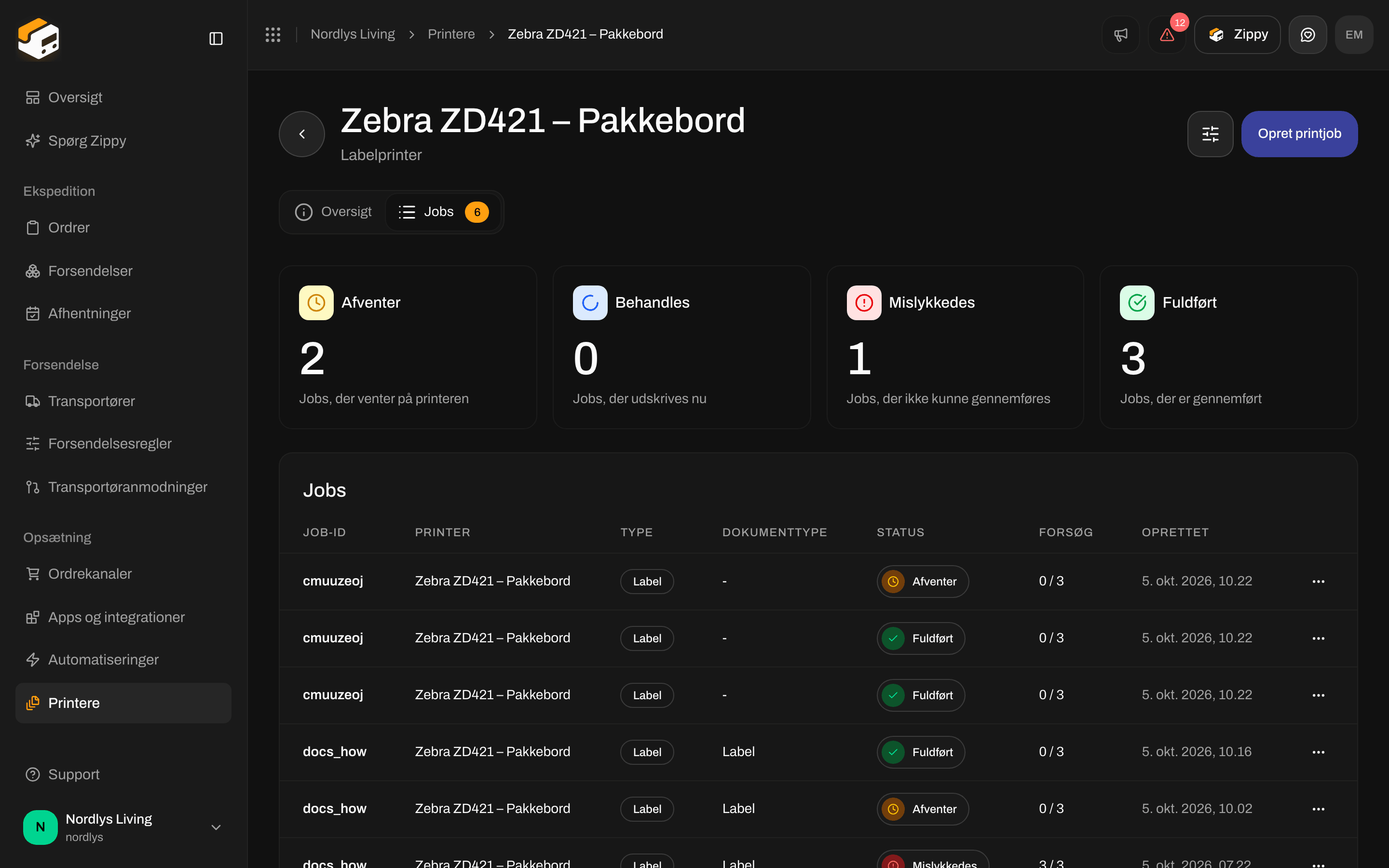Click the Fuldført checkmark card icon
The image size is (1389, 868).
pos(1137,302)
